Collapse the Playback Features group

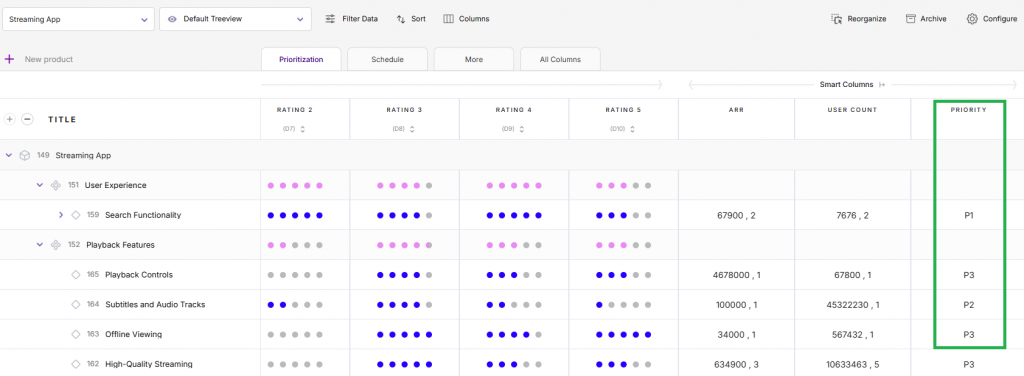point(39,245)
